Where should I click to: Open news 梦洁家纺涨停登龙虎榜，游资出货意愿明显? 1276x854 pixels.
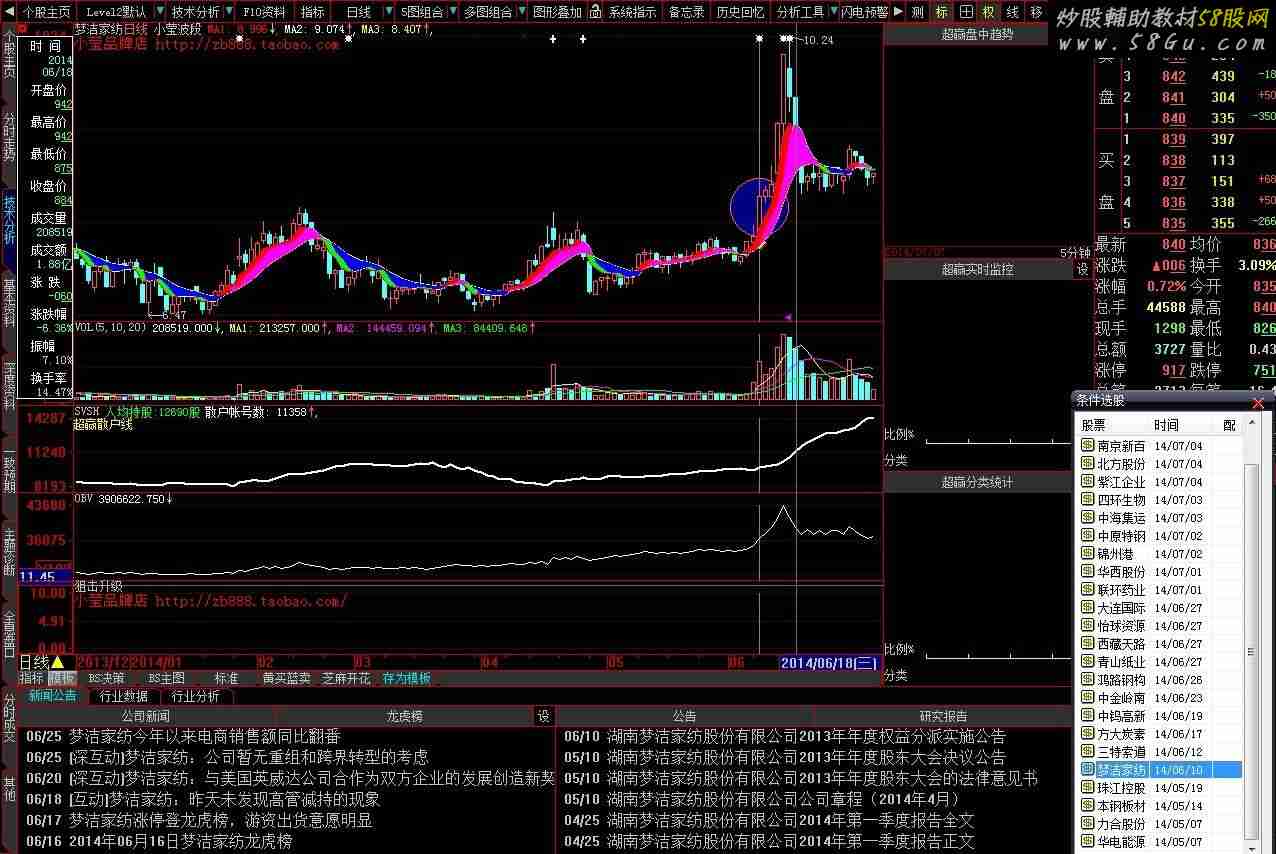220,820
